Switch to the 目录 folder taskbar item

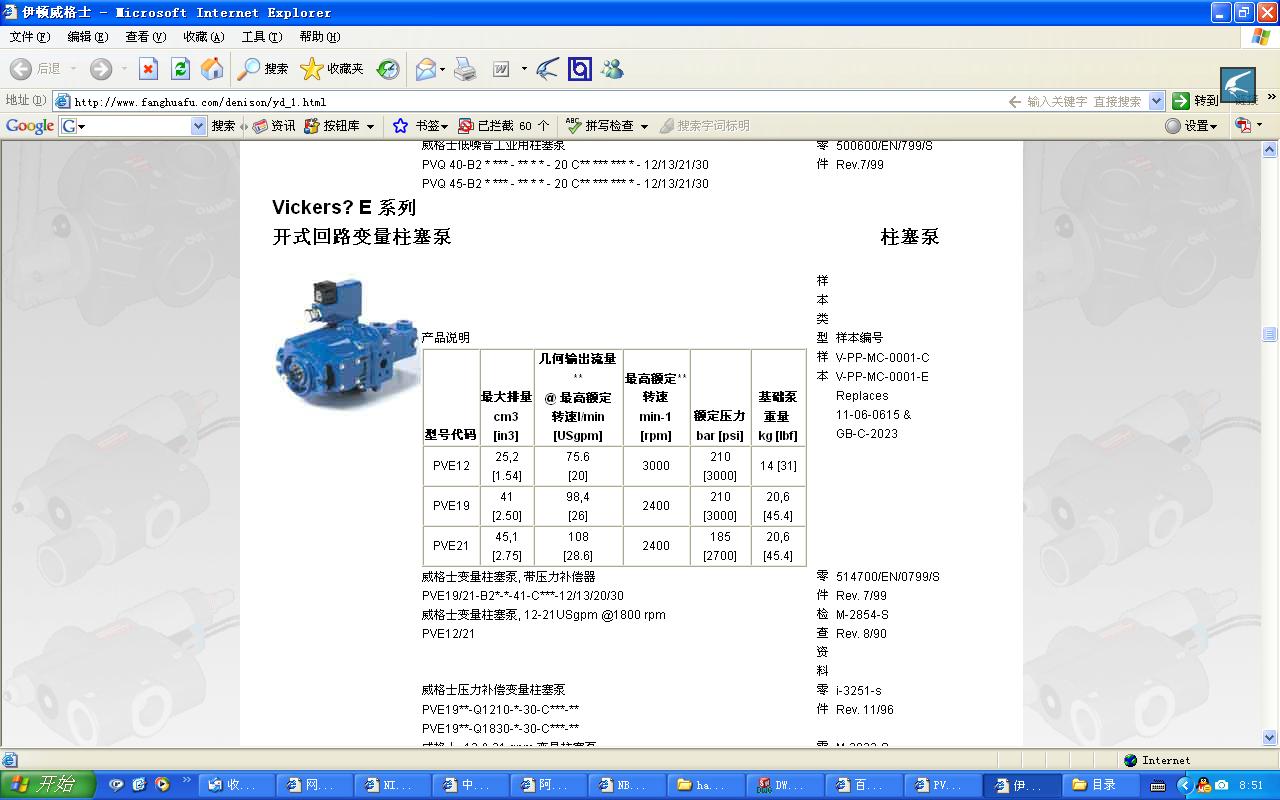1103,785
